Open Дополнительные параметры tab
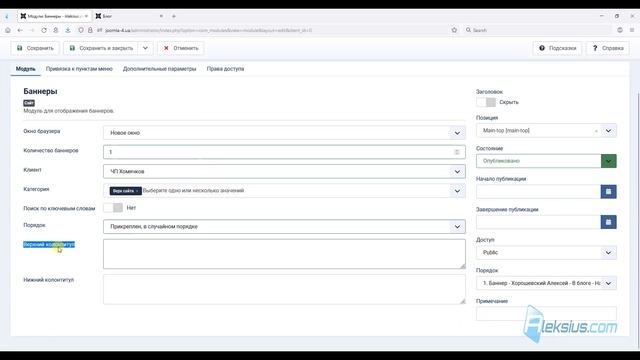Image resolution: width=640 pixels, height=360 pixels. (160, 69)
